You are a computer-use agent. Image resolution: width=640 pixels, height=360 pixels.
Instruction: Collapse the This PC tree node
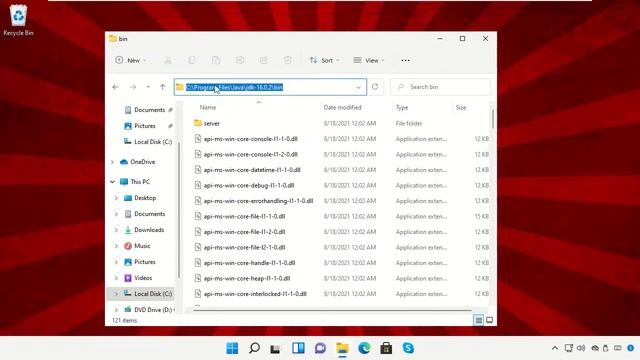[x=112, y=182]
